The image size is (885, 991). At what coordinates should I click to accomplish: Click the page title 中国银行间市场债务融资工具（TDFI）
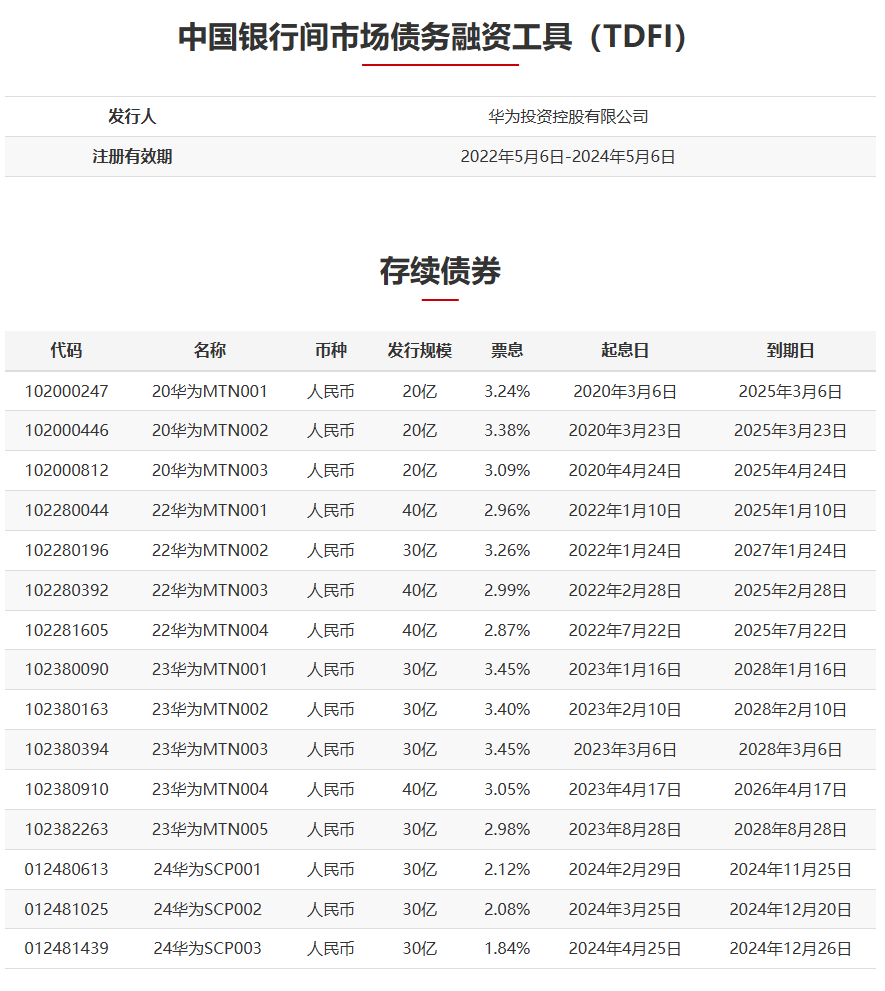[x=432, y=37]
